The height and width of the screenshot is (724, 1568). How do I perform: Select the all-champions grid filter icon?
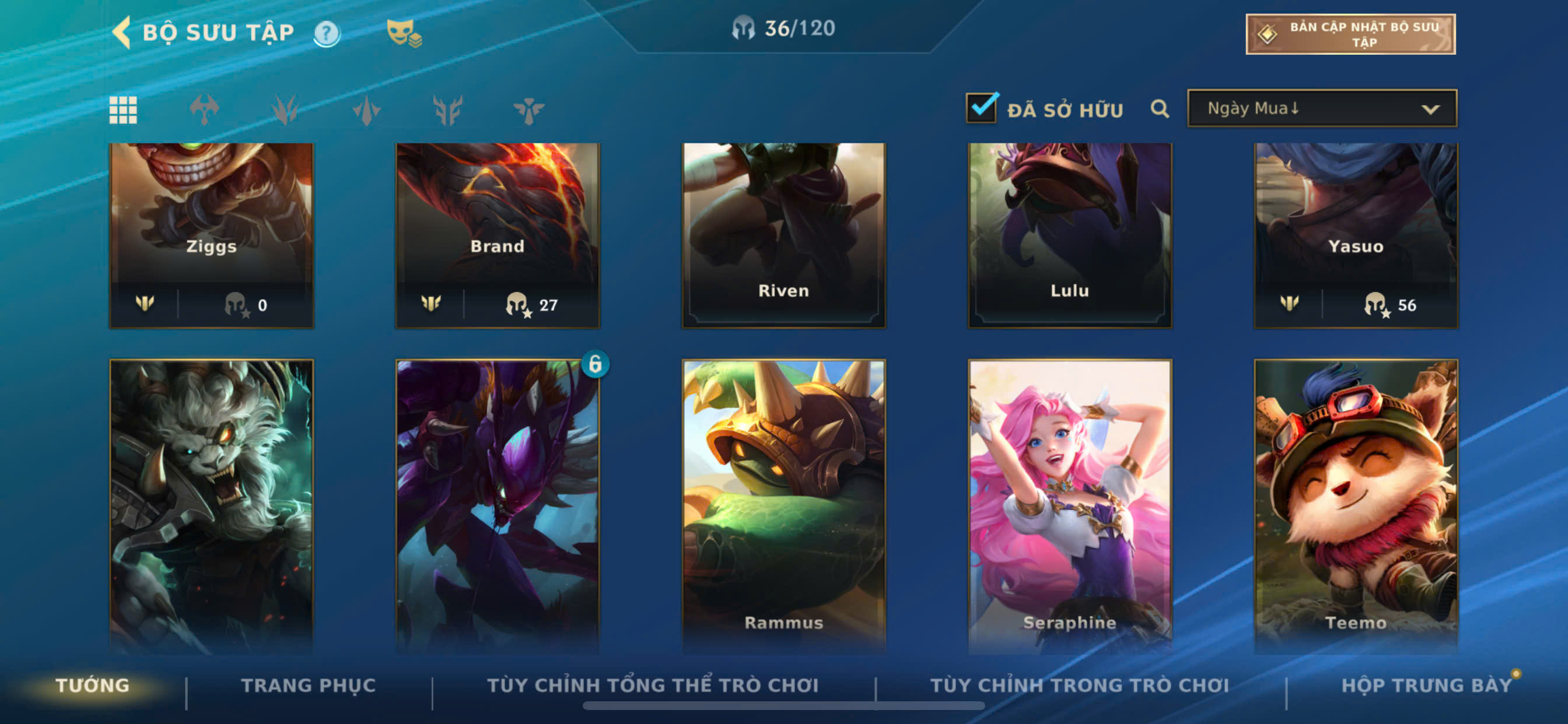point(123,110)
